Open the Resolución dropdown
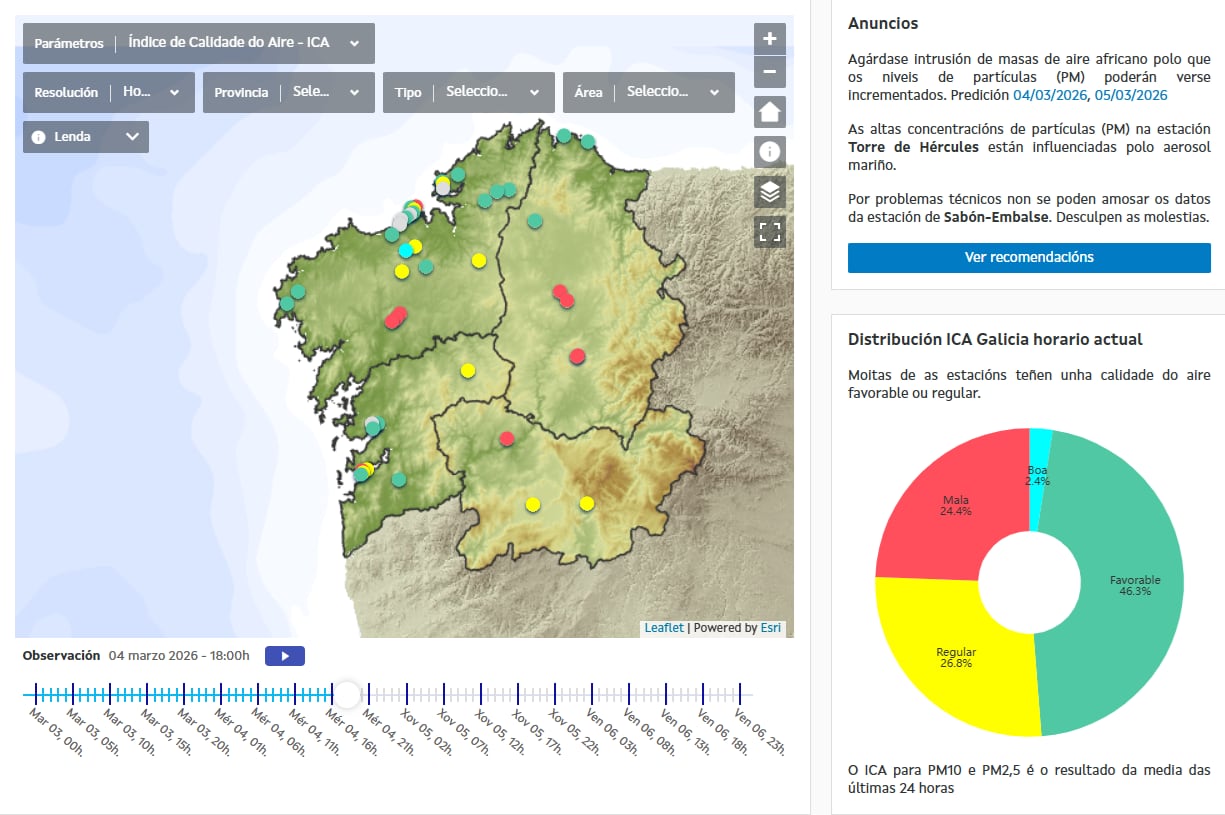Screen dimensions: 1225x815 pyautogui.click(x=107, y=92)
